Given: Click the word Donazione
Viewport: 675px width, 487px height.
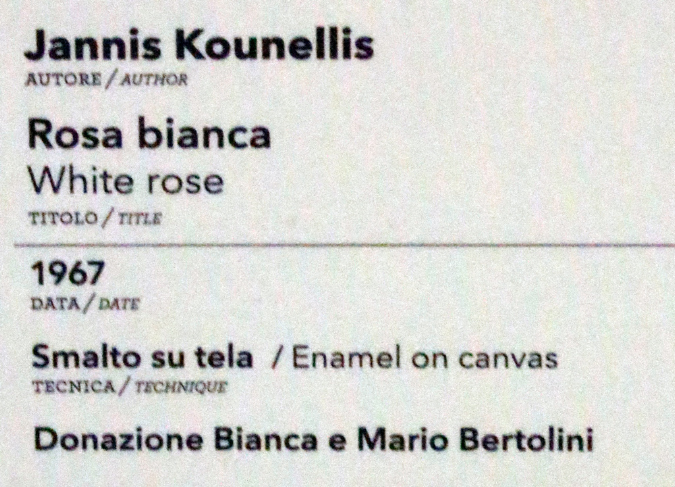Looking at the screenshot, I should coord(118,440).
